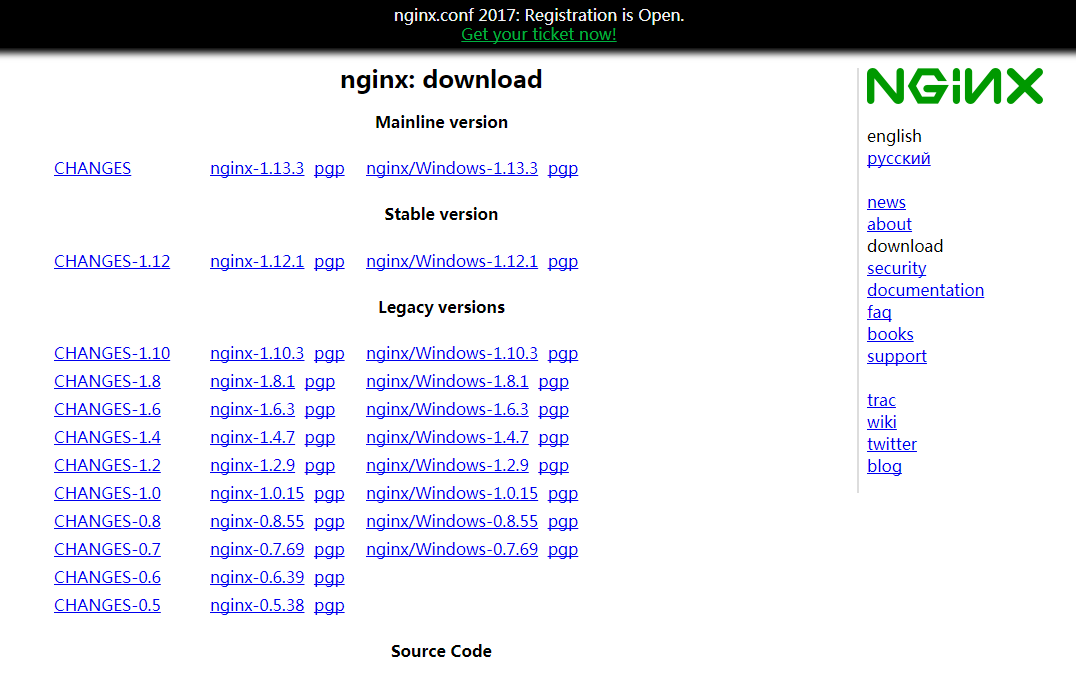Download nginx/Windows-0.7.69
The height and width of the screenshot is (681, 1076).
point(452,551)
